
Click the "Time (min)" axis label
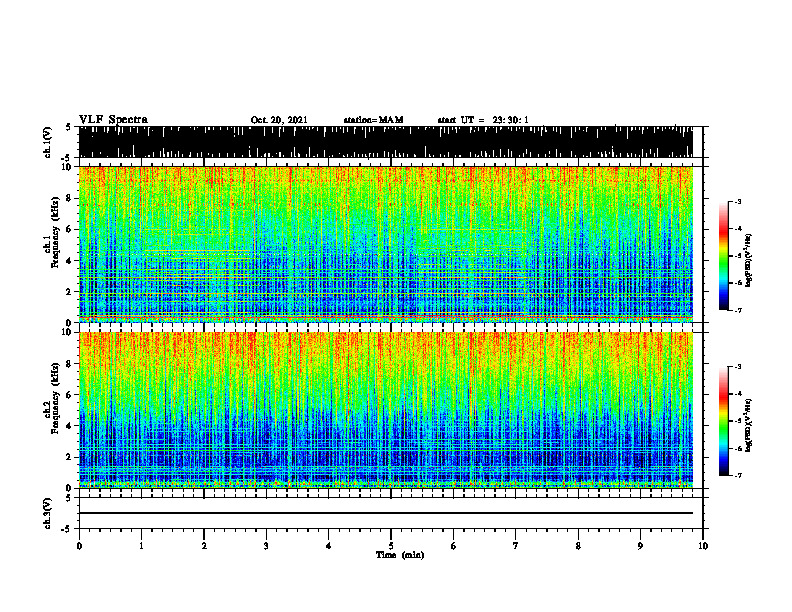click(400, 555)
